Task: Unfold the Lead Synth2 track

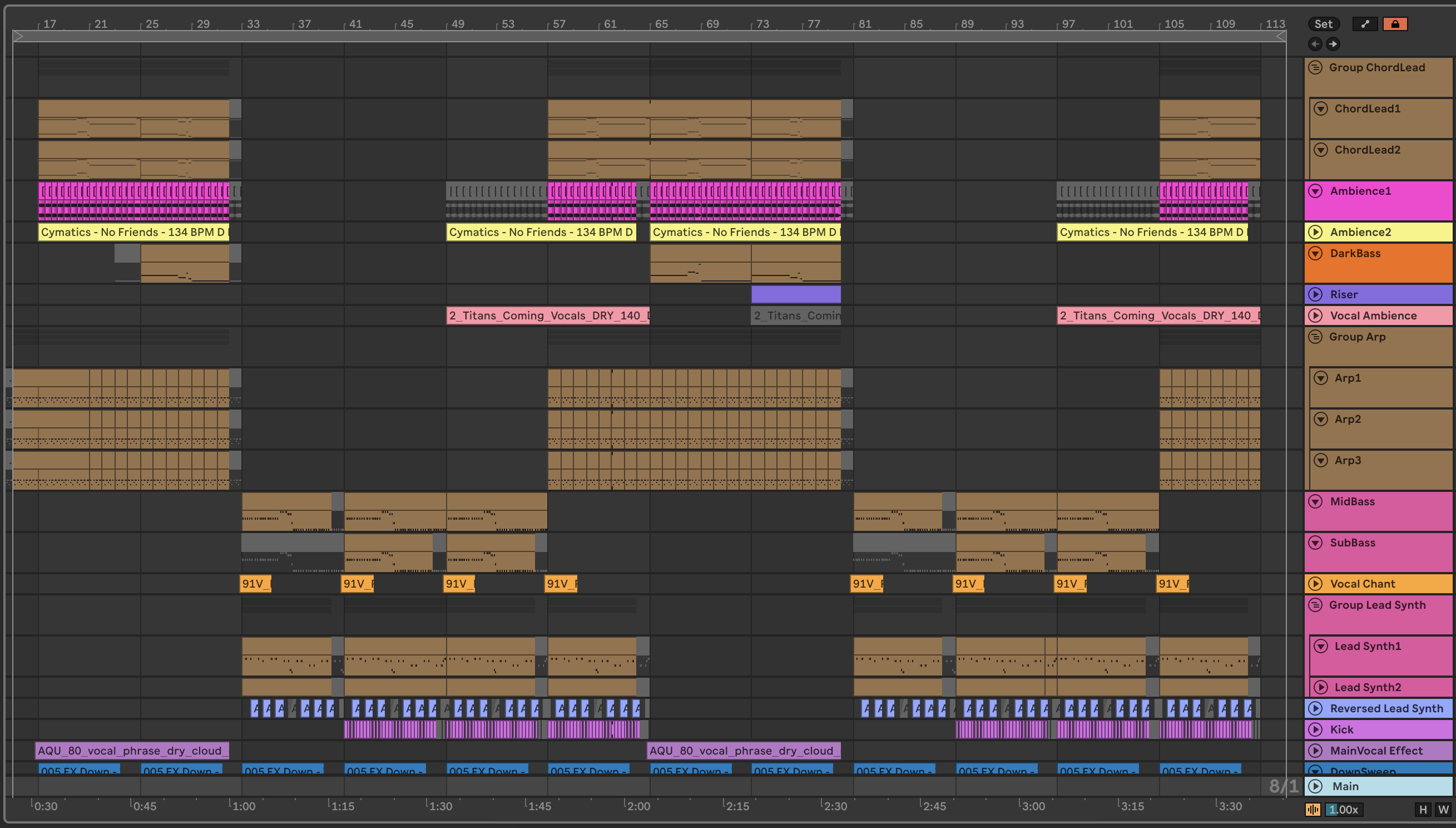Action: click(1321, 688)
